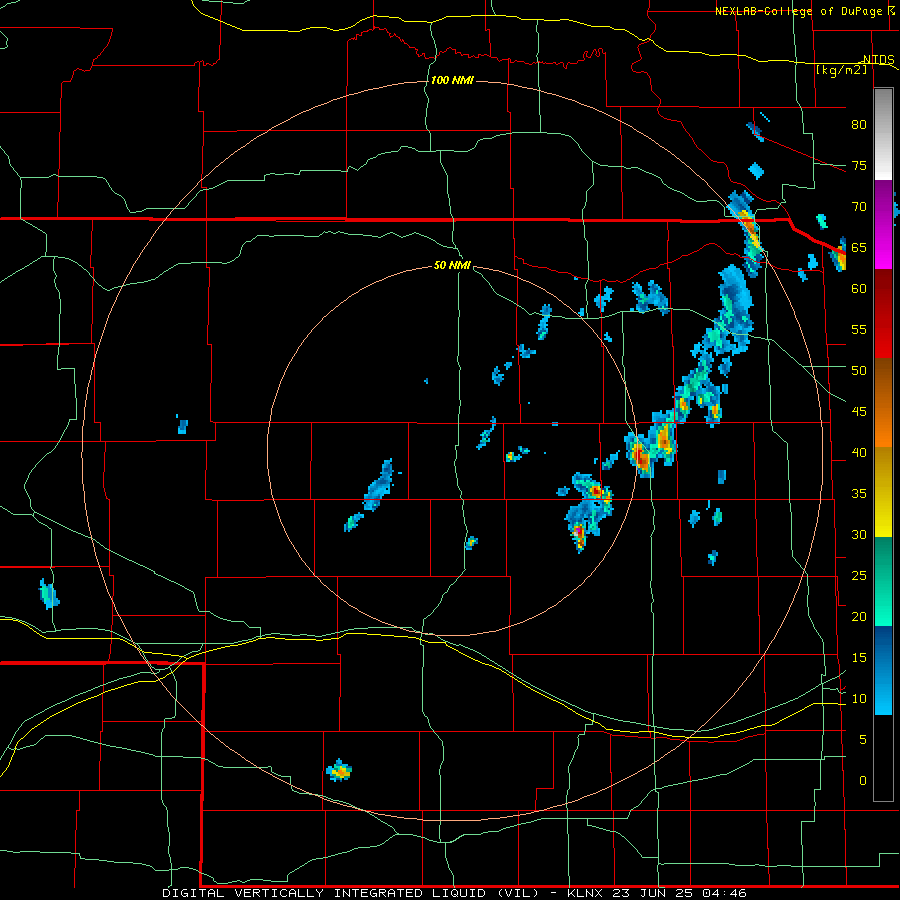The width and height of the screenshot is (900, 900).
Task: Click the 25 value on the color scale
Action: (859, 575)
